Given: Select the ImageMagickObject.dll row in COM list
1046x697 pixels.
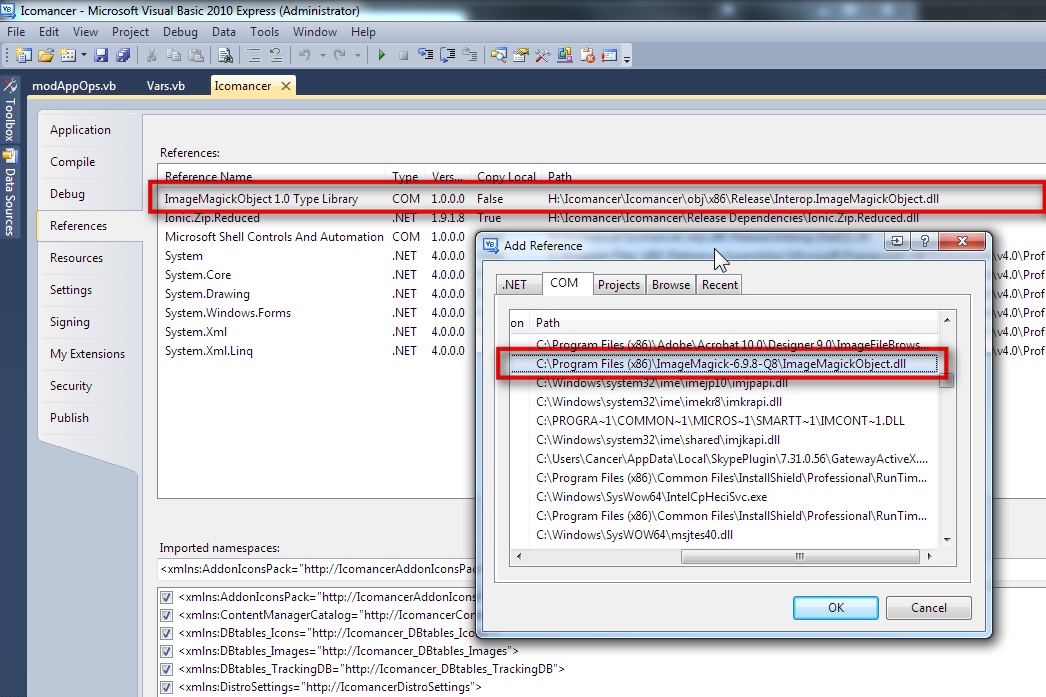Looking at the screenshot, I should click(724, 364).
